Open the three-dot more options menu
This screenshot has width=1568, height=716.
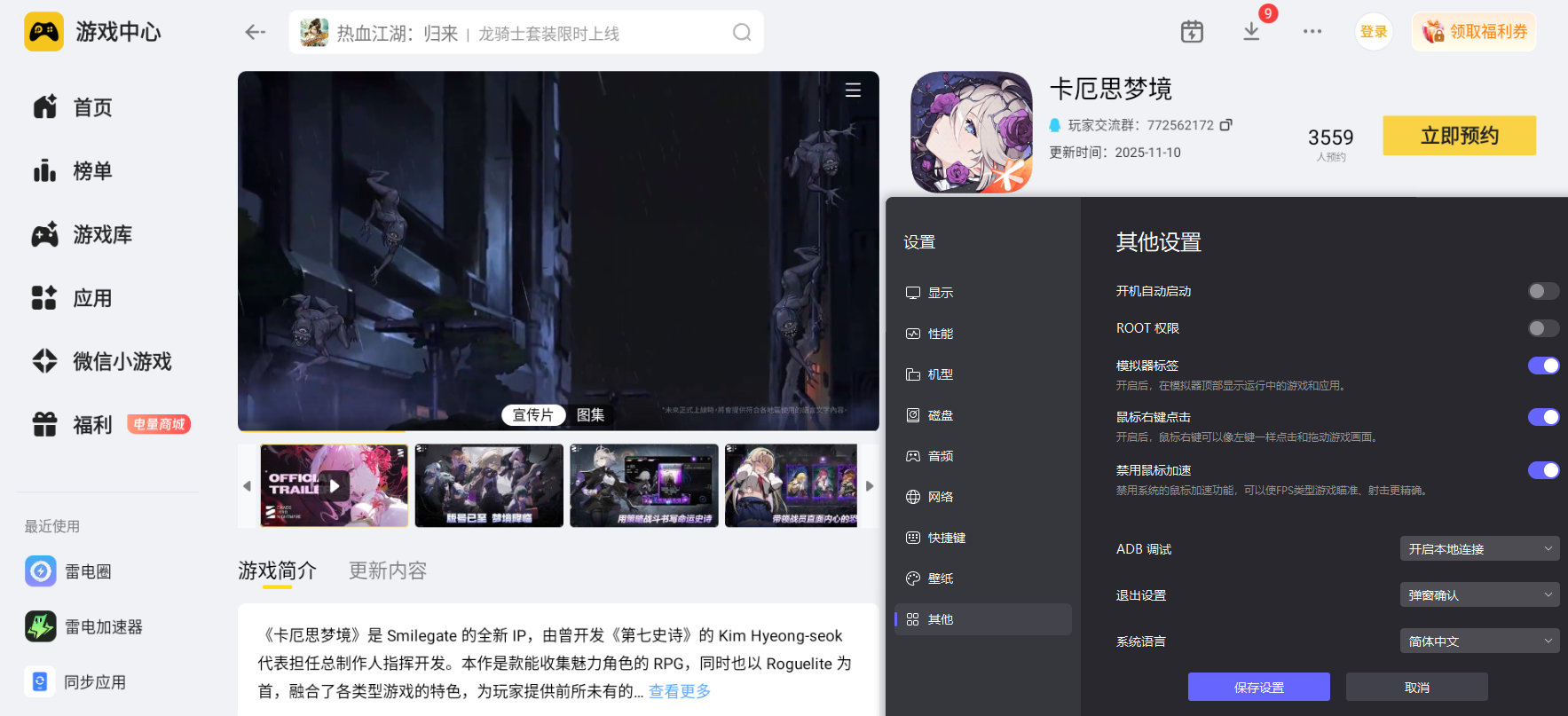(x=1312, y=32)
